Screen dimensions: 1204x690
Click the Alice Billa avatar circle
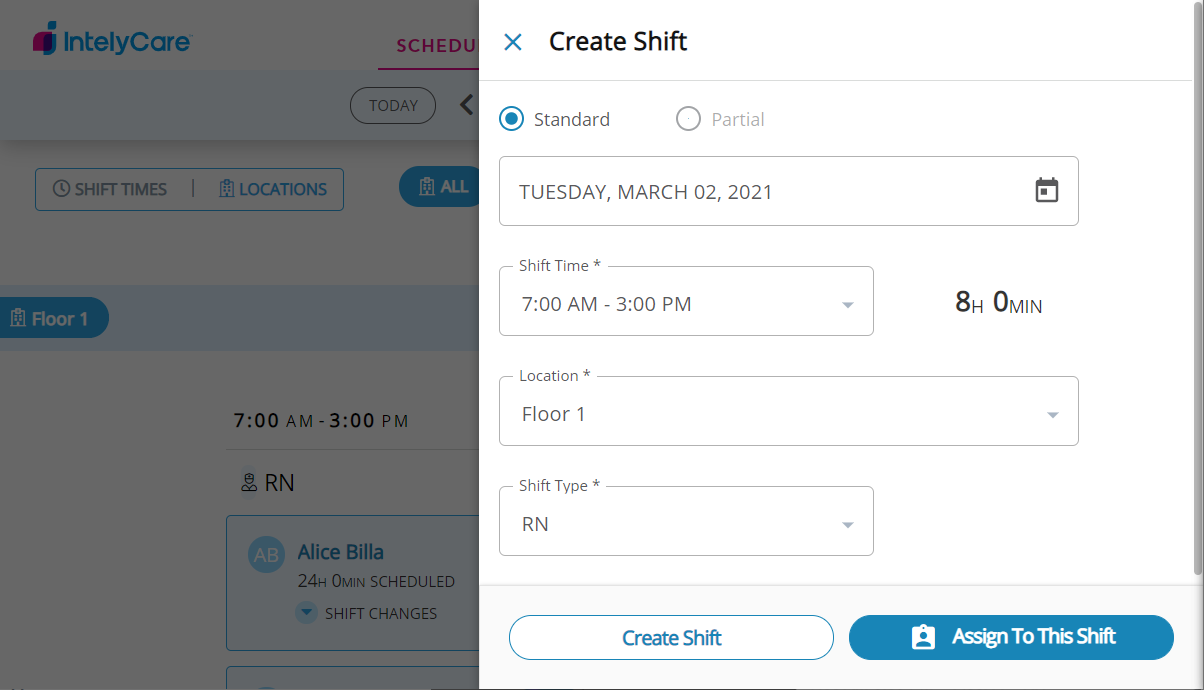pyautogui.click(x=267, y=556)
